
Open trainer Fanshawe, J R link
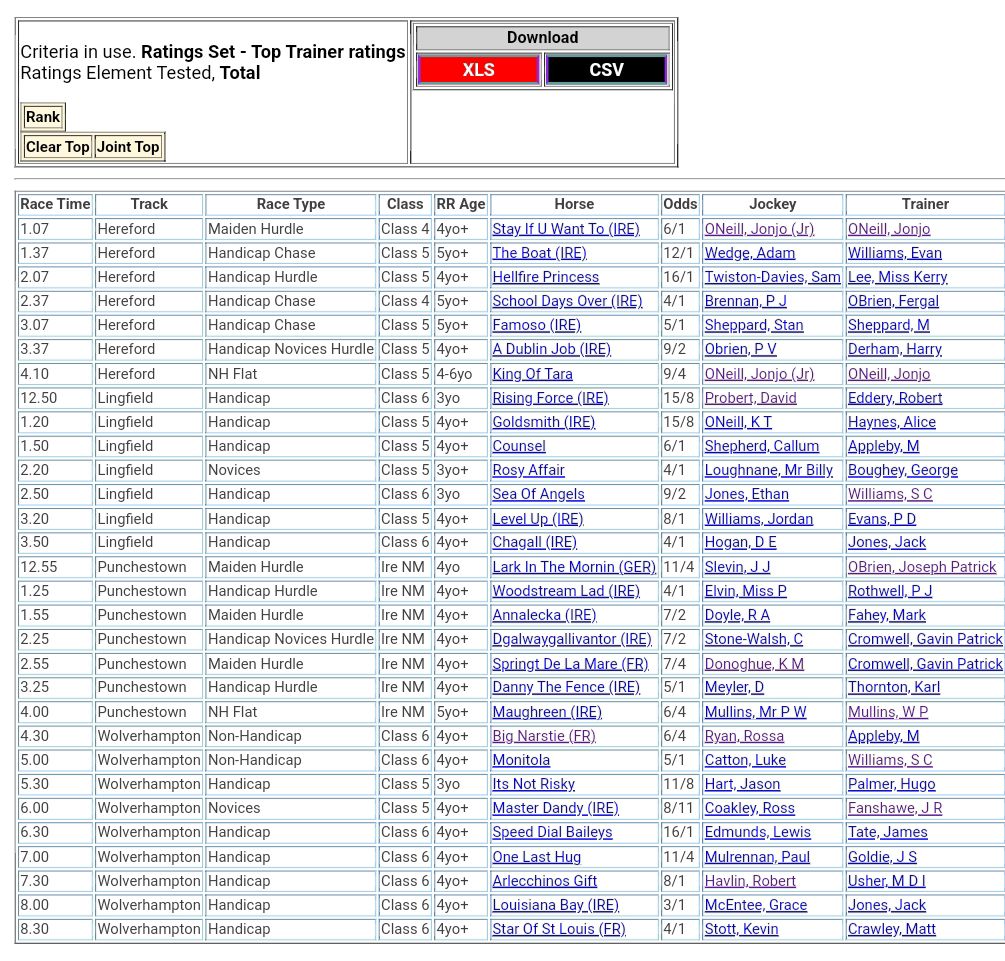(x=894, y=808)
